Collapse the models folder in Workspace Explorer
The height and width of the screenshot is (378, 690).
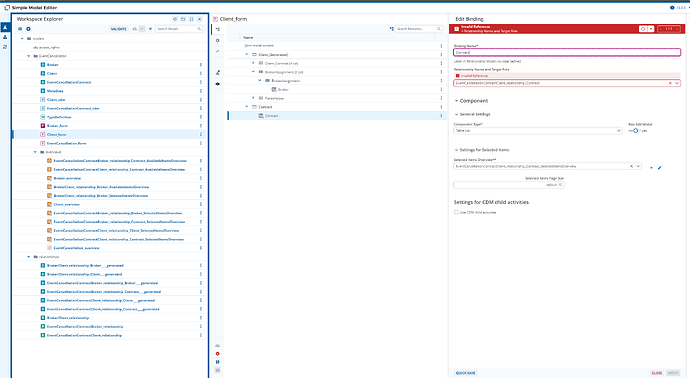point(22,39)
